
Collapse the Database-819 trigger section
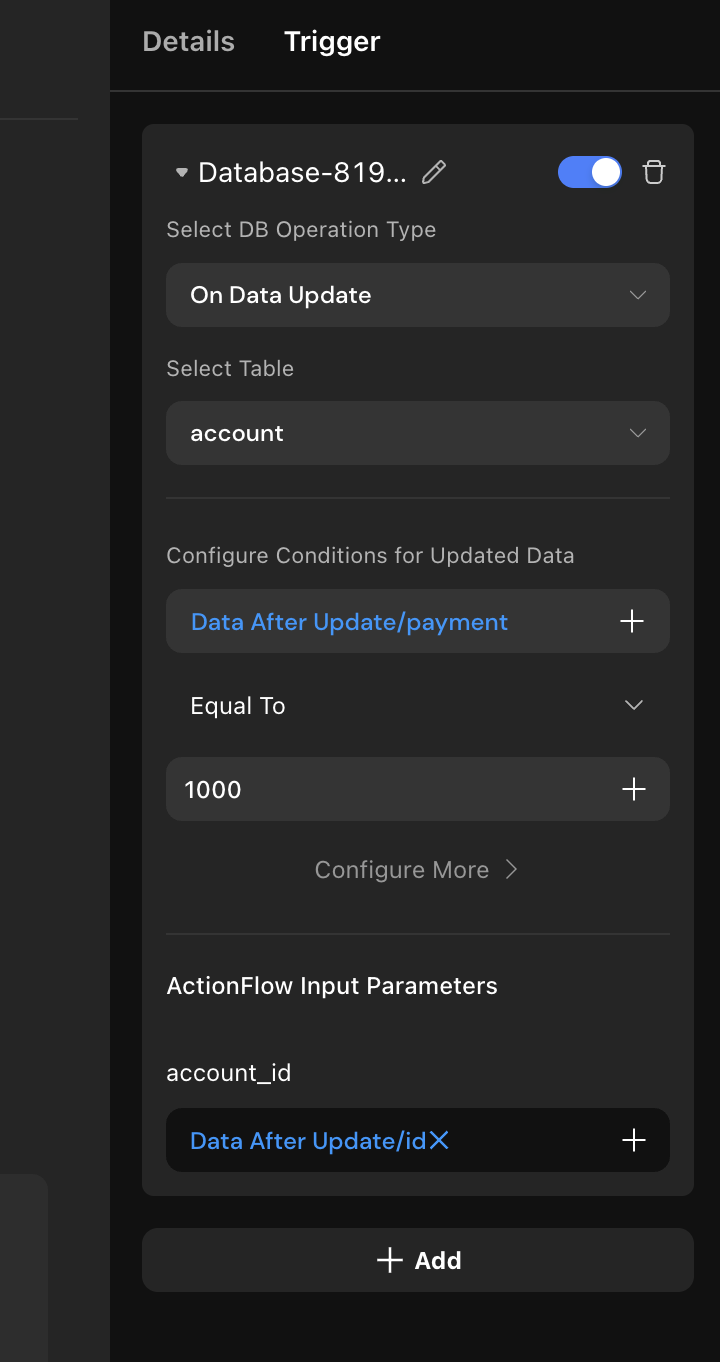[181, 173]
